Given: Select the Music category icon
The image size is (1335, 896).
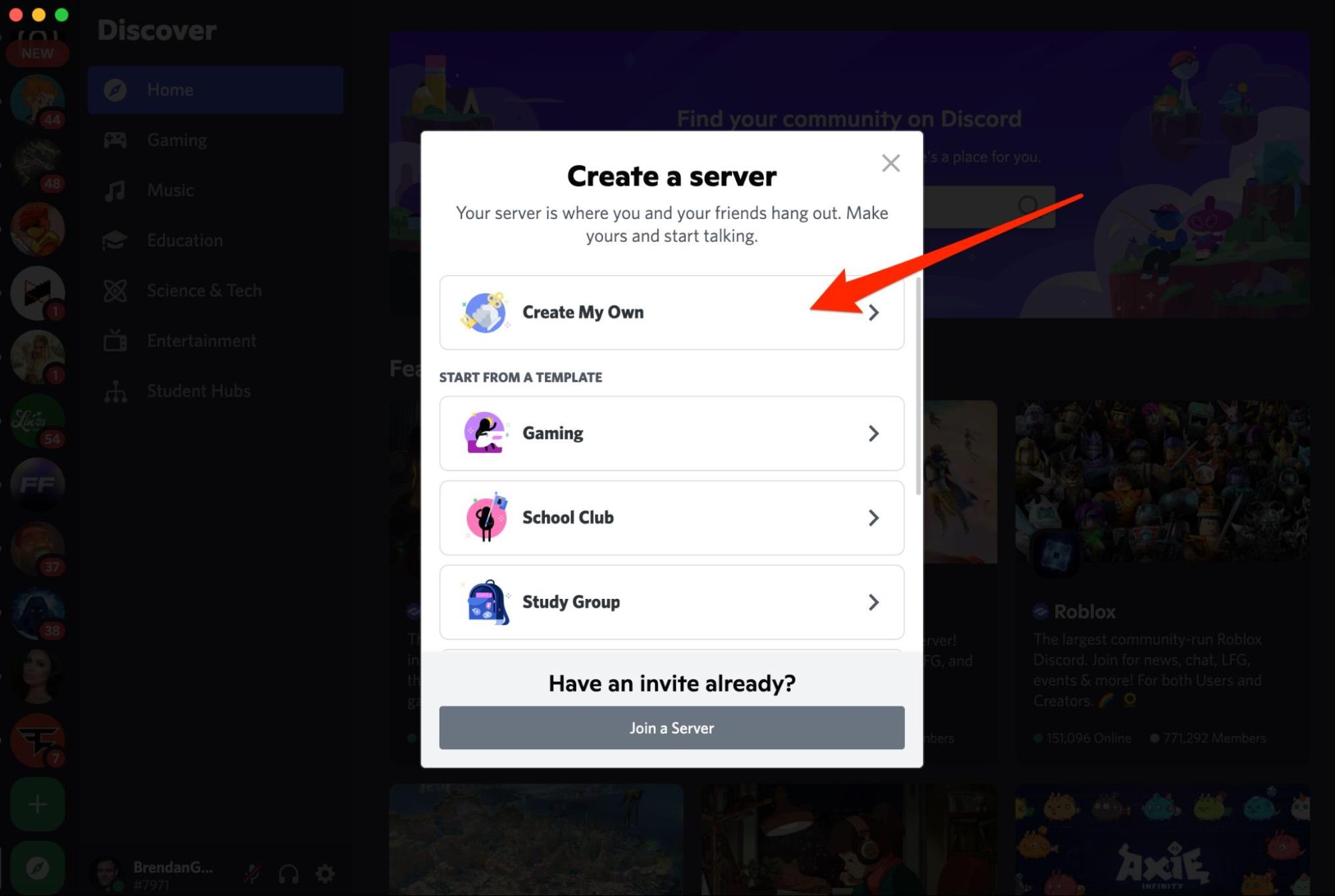Looking at the screenshot, I should pyautogui.click(x=117, y=189).
